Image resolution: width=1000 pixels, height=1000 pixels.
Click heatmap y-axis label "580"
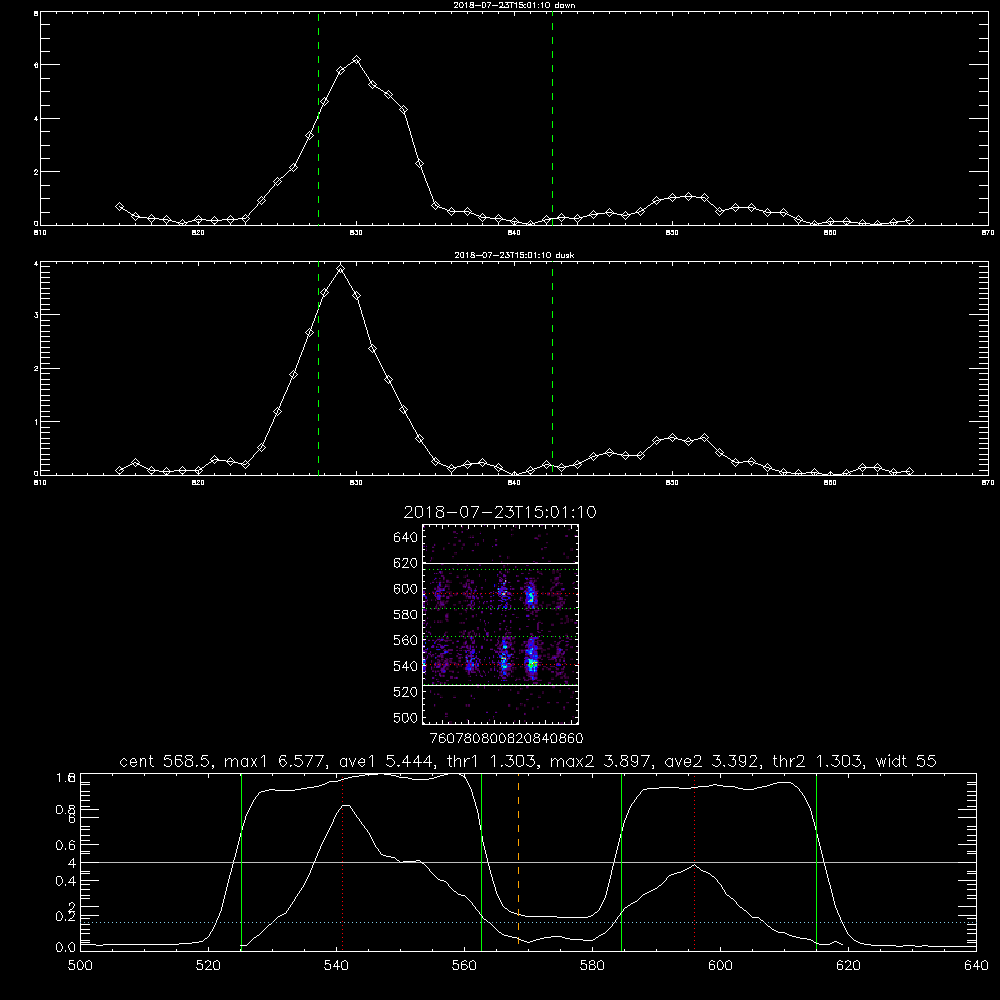405,614
